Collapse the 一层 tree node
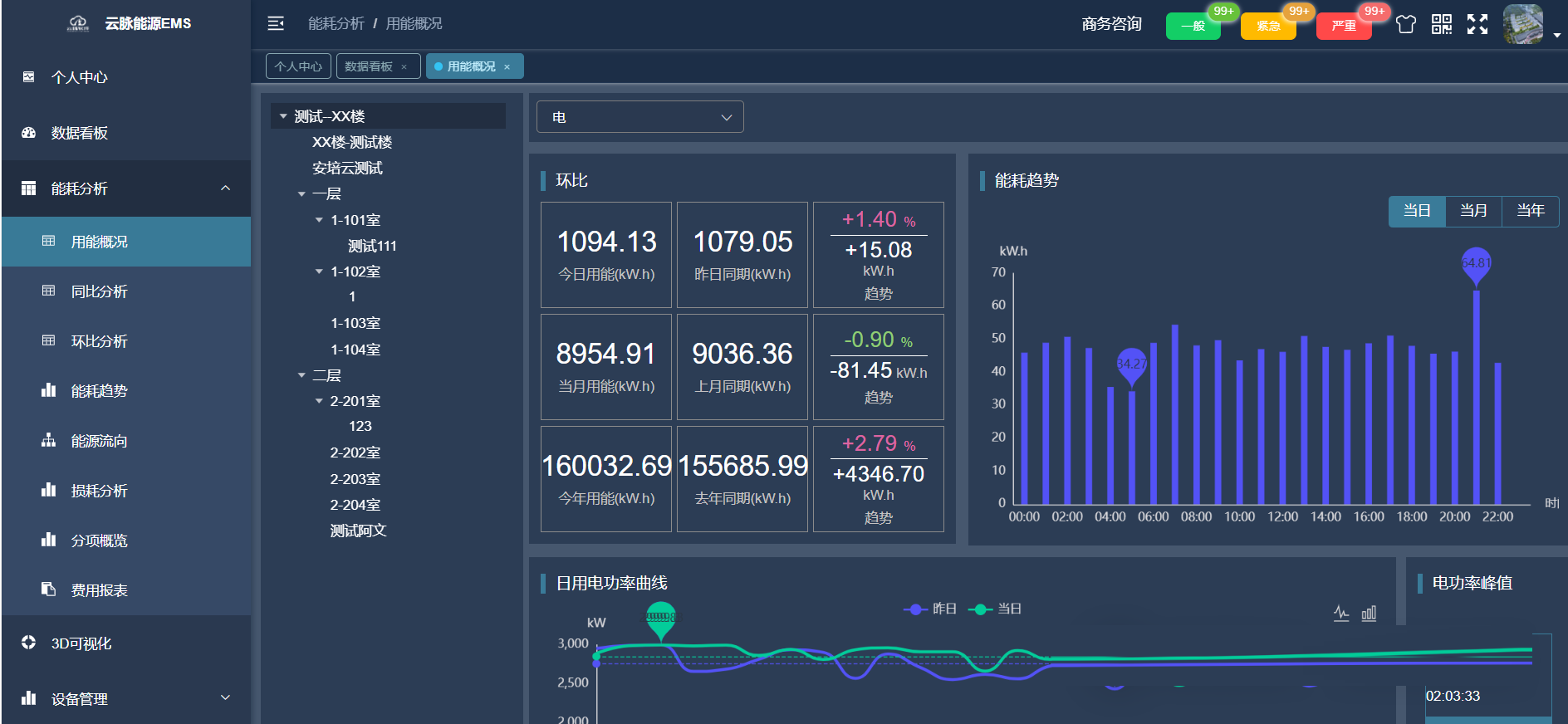This screenshot has height=724, width=1568. (x=301, y=194)
